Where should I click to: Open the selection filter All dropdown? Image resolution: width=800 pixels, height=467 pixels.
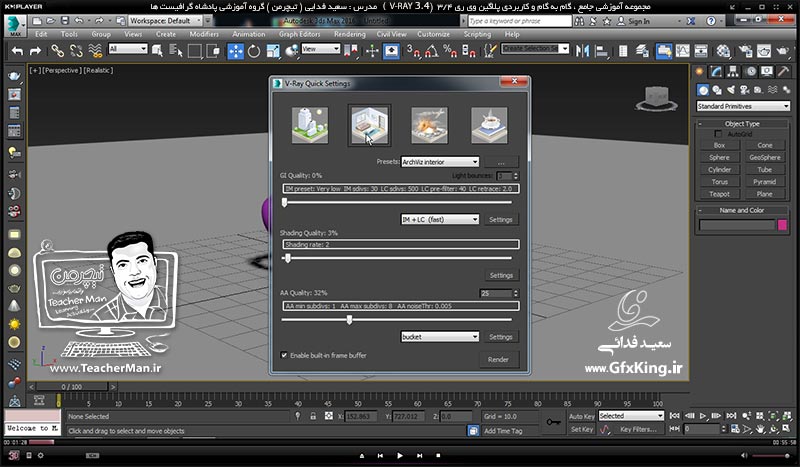[128, 49]
